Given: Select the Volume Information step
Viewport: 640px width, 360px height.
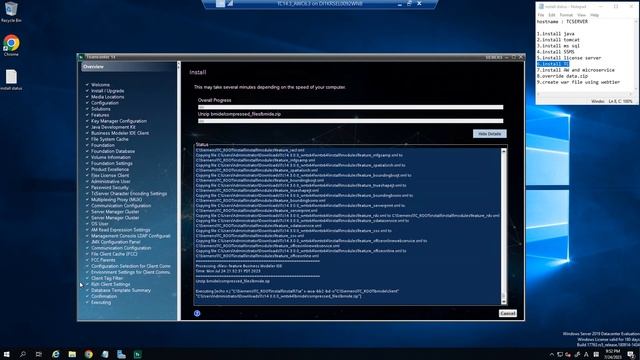Looking at the screenshot, I should [x=111, y=157].
